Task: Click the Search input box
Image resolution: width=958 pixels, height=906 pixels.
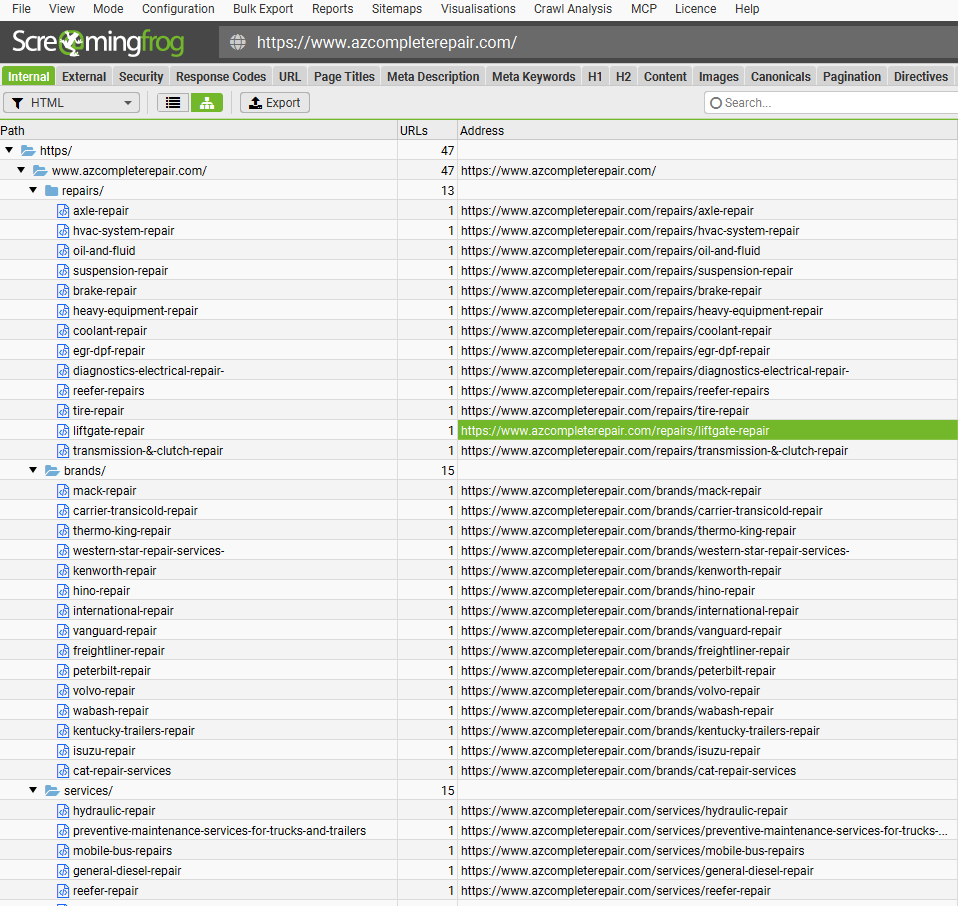Action: [831, 103]
